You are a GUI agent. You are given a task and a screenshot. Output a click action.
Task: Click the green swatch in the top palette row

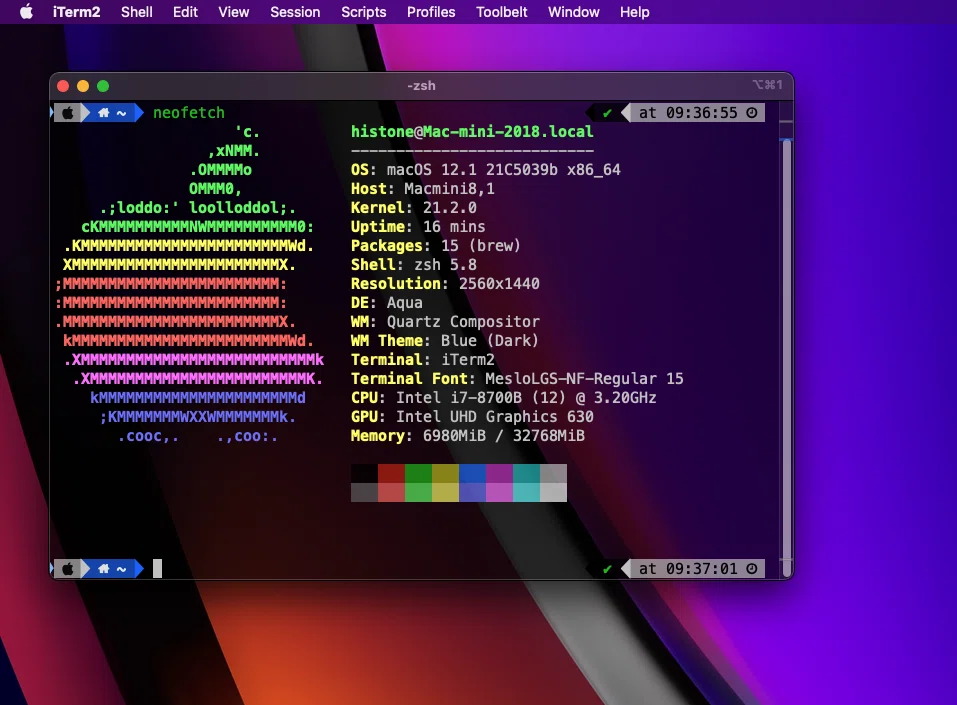pos(419,474)
